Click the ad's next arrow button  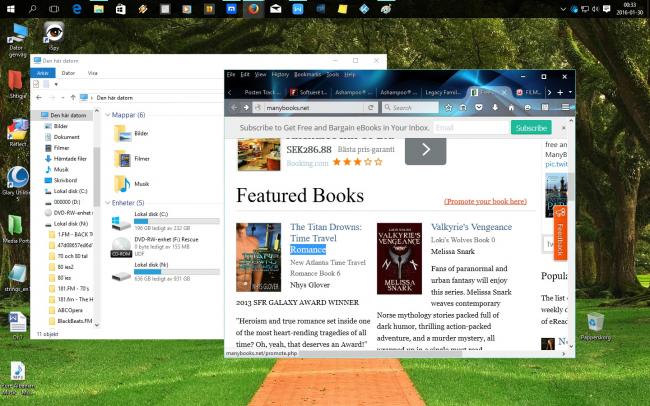point(425,150)
